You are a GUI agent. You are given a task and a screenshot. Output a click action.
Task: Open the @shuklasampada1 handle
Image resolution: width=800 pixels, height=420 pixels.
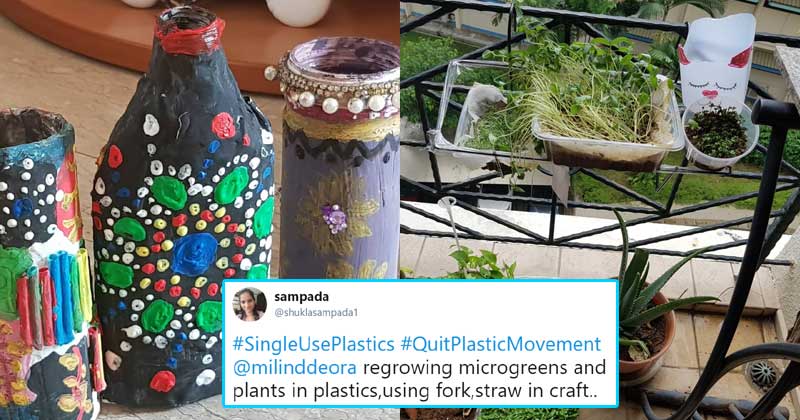(316, 312)
